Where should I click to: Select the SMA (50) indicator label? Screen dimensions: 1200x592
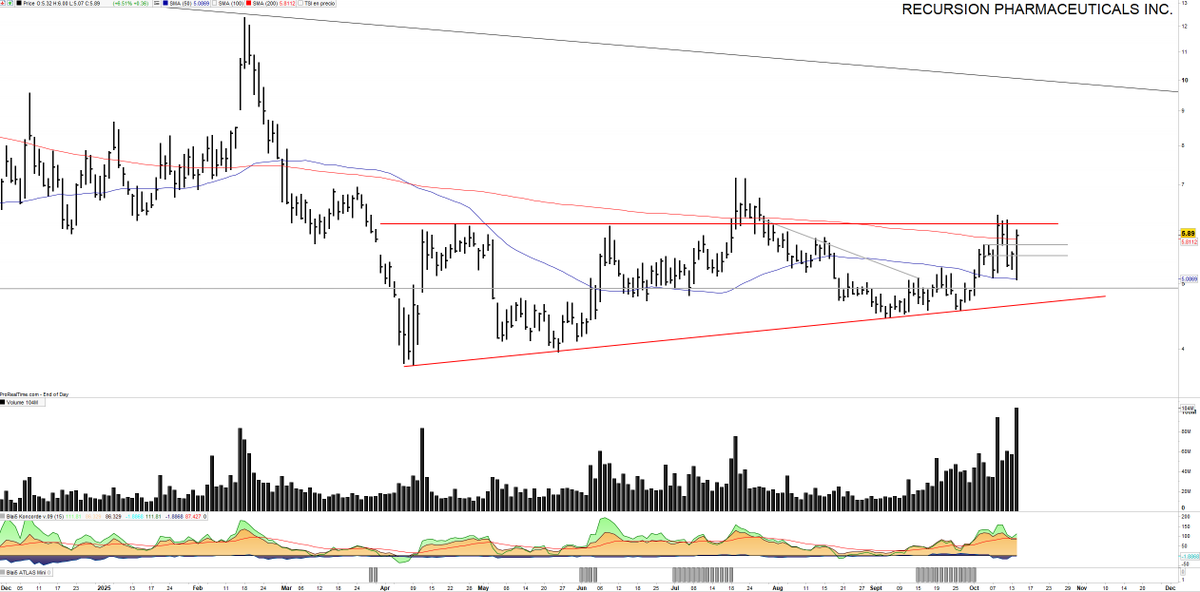coord(180,3)
